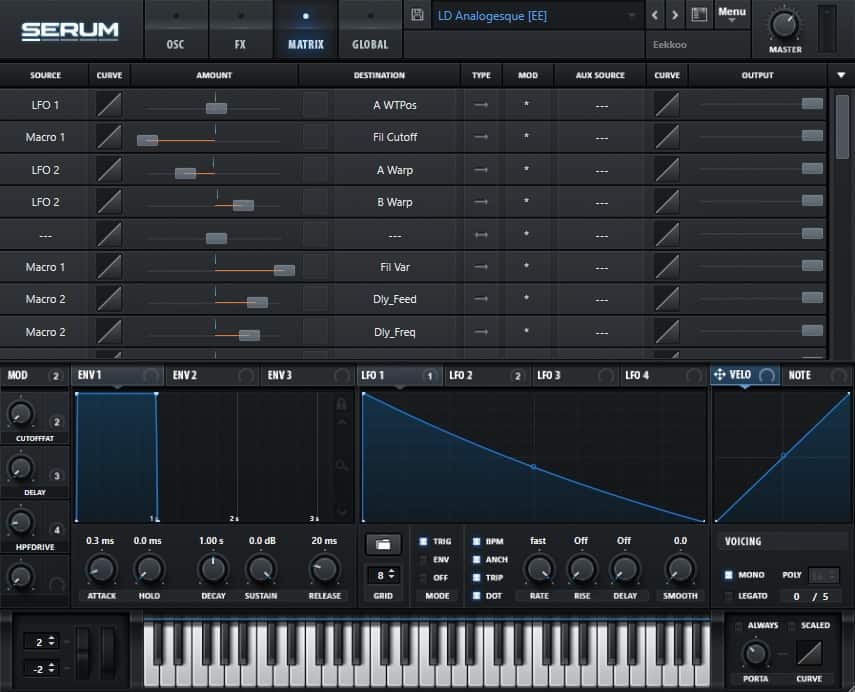Click the matrix vertical scrollbar
Screen dimensions: 855x692
842,127
